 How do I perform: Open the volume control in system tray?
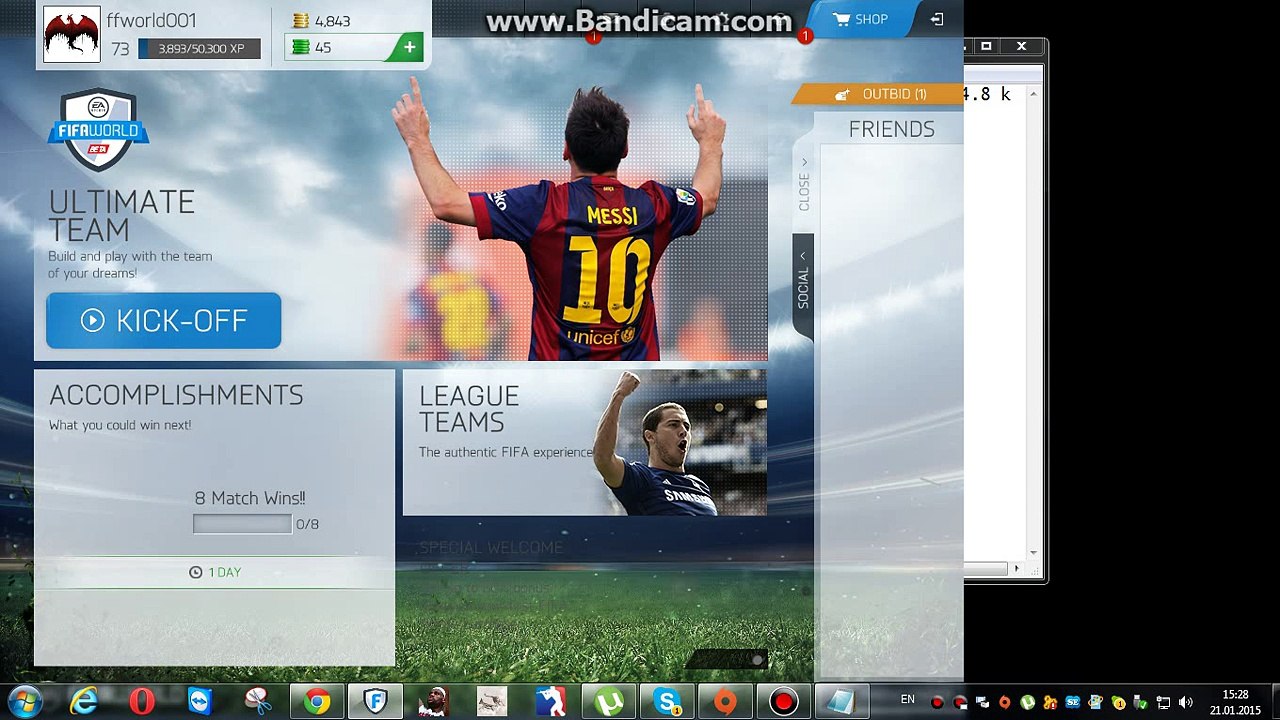(x=1186, y=702)
